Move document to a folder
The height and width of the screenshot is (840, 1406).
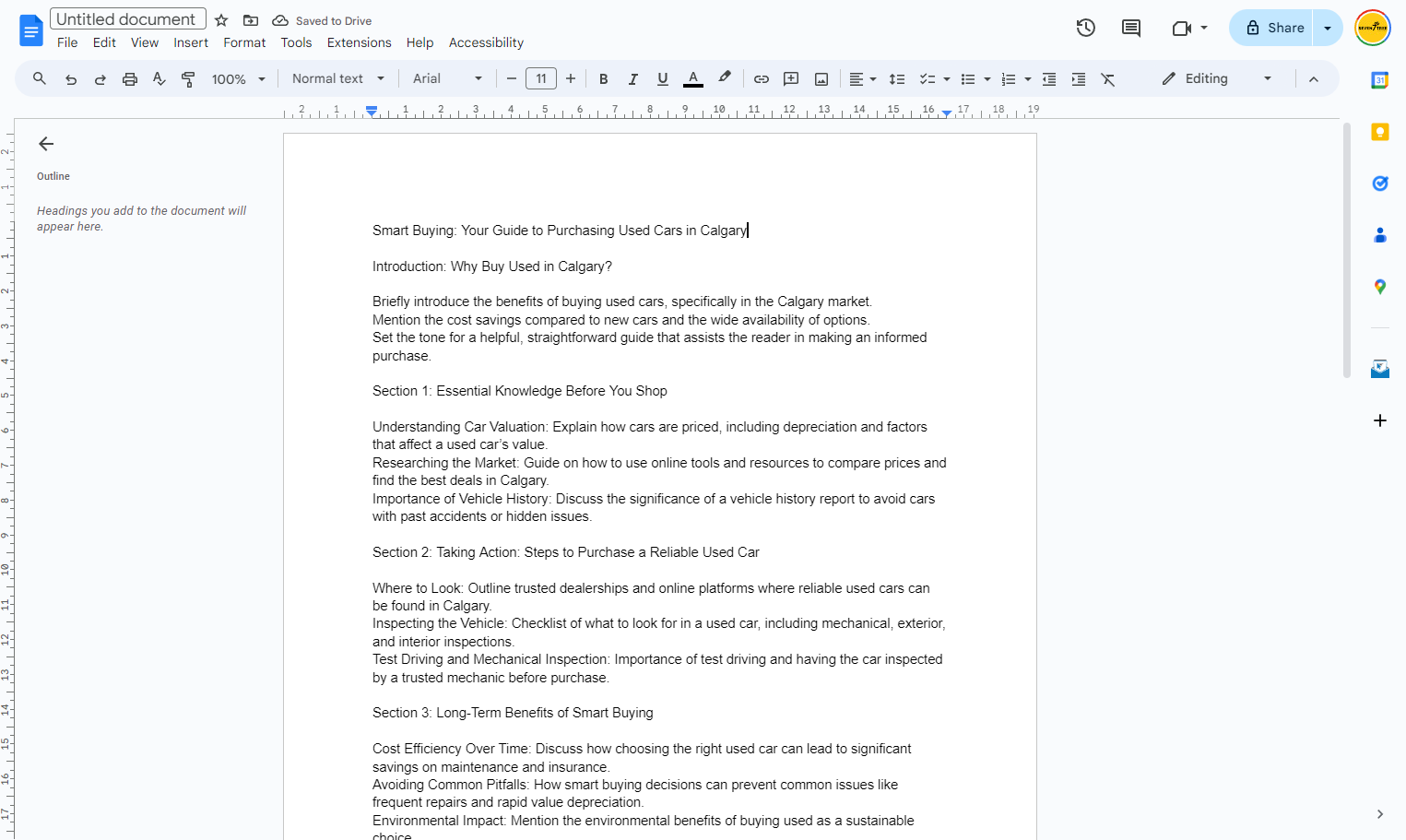click(251, 20)
